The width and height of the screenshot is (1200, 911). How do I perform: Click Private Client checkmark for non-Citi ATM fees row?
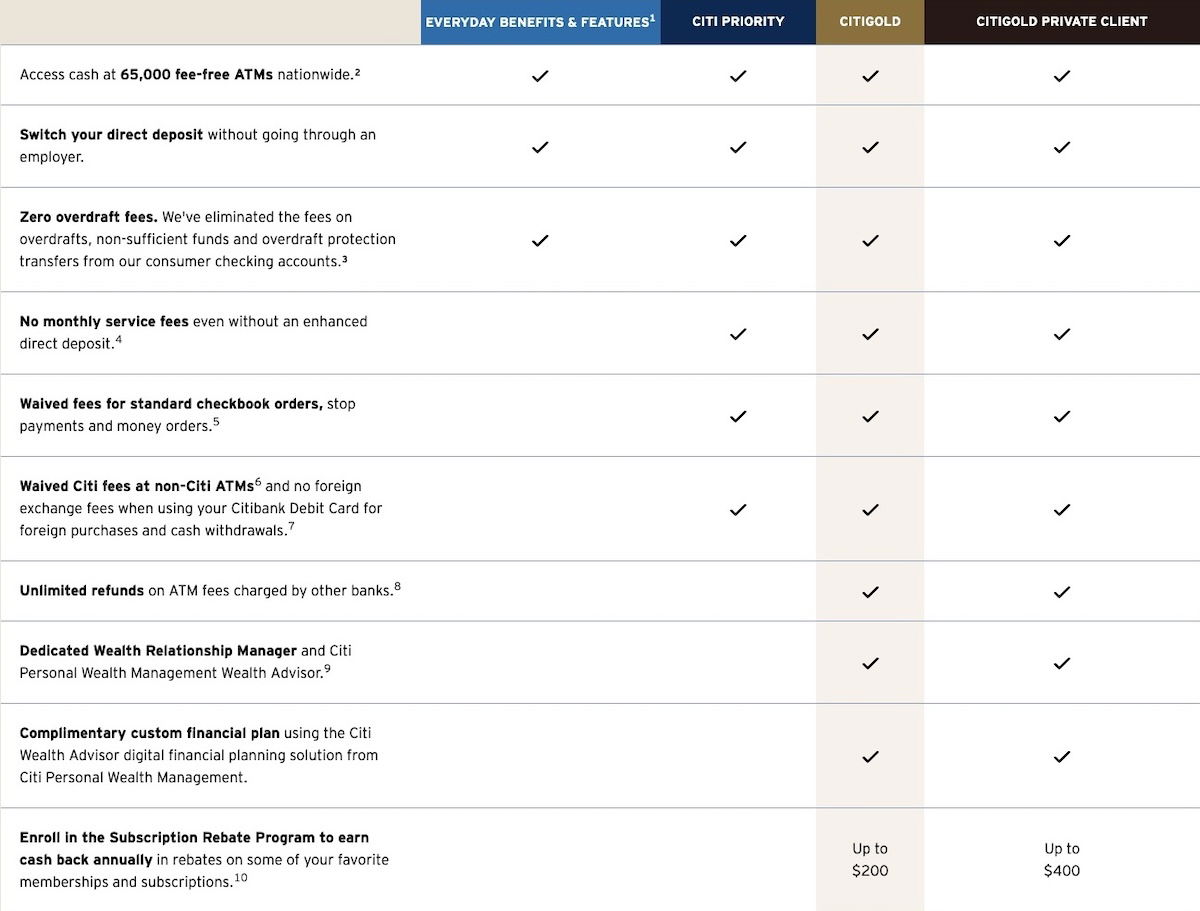click(x=1062, y=509)
